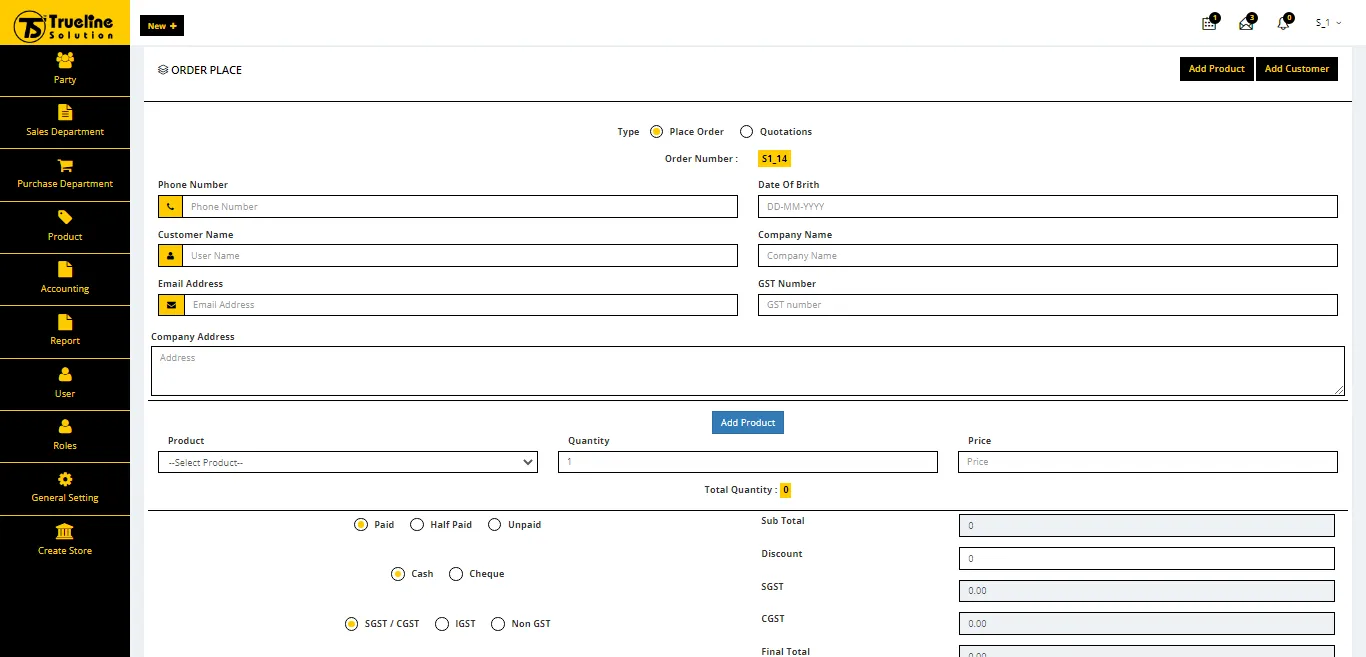Open the S_1 user account dropdown
Screen dimensions: 1366x657
click(1328, 23)
